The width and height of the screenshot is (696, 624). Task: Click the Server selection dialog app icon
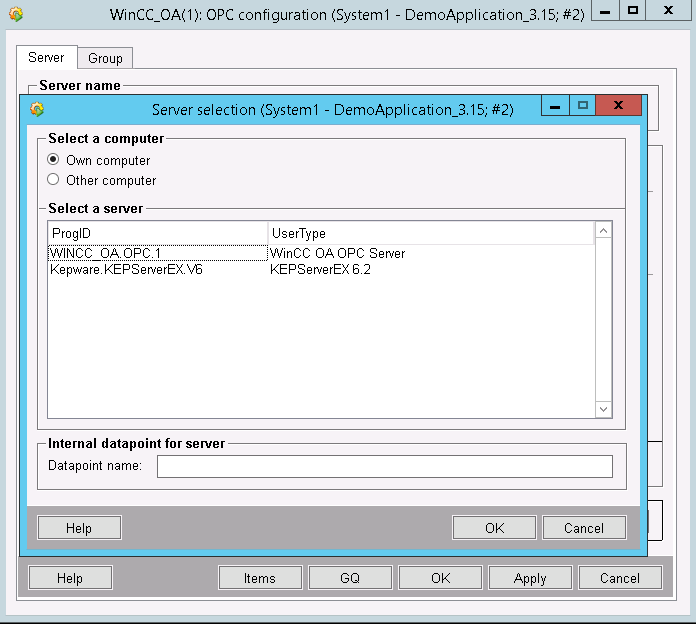[x=37, y=110]
